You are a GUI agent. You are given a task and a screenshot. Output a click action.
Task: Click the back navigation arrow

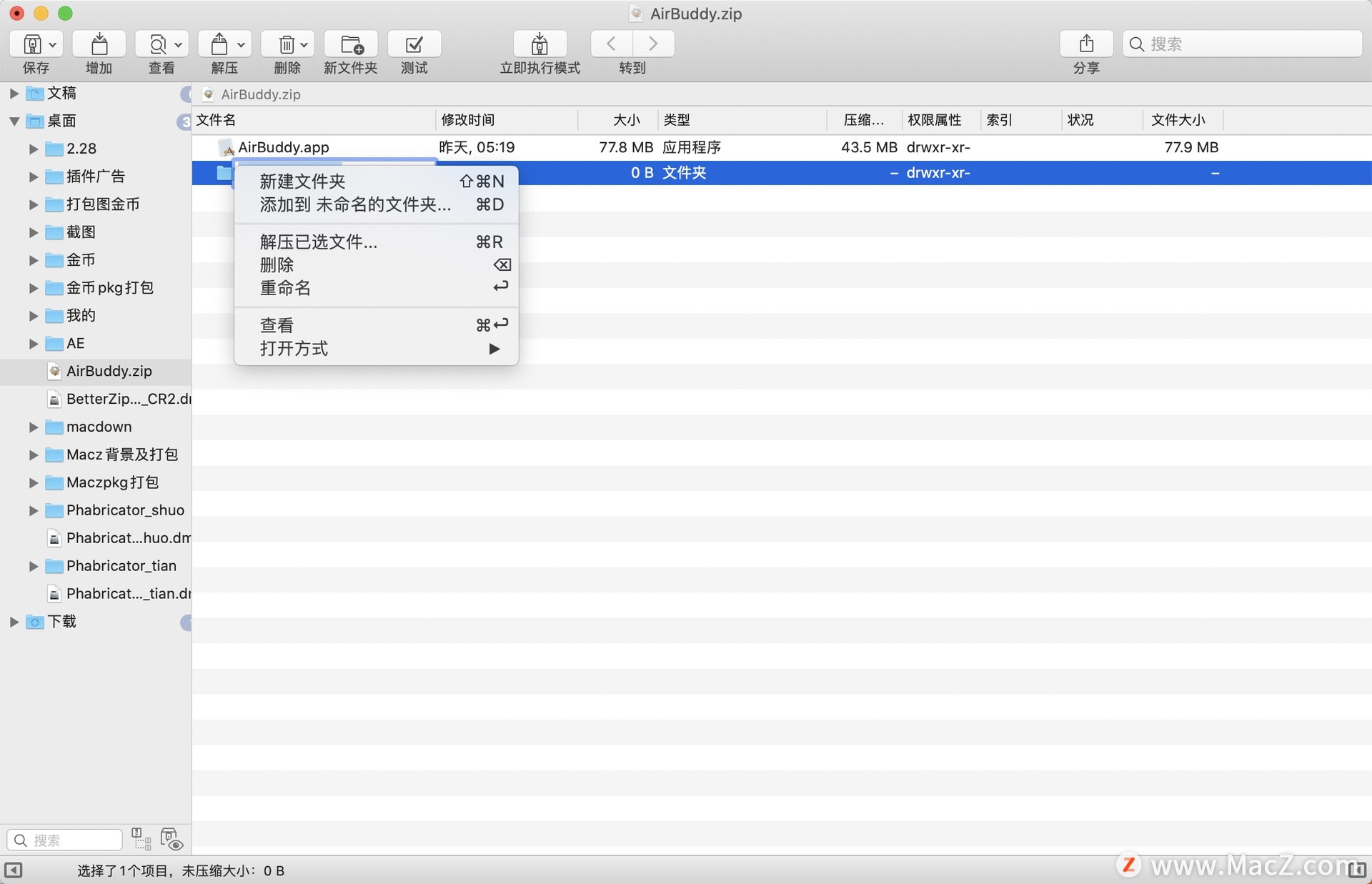click(x=612, y=44)
